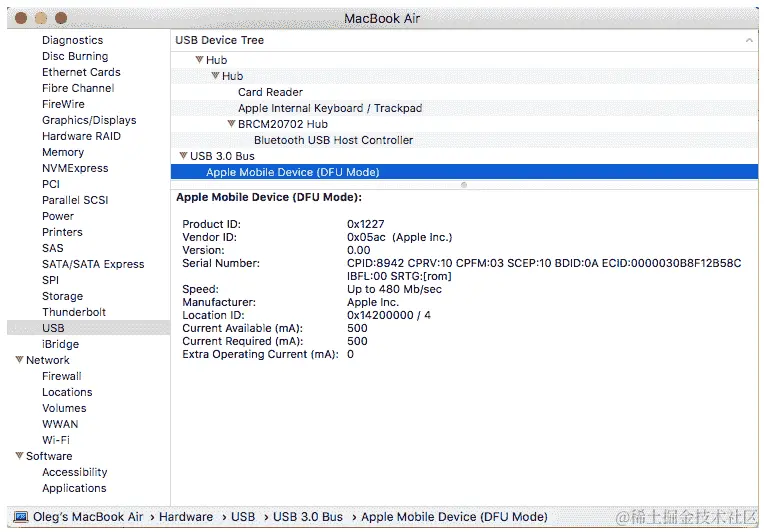
Task: Open Accessibility under Software
Action: pyautogui.click(x=75, y=472)
